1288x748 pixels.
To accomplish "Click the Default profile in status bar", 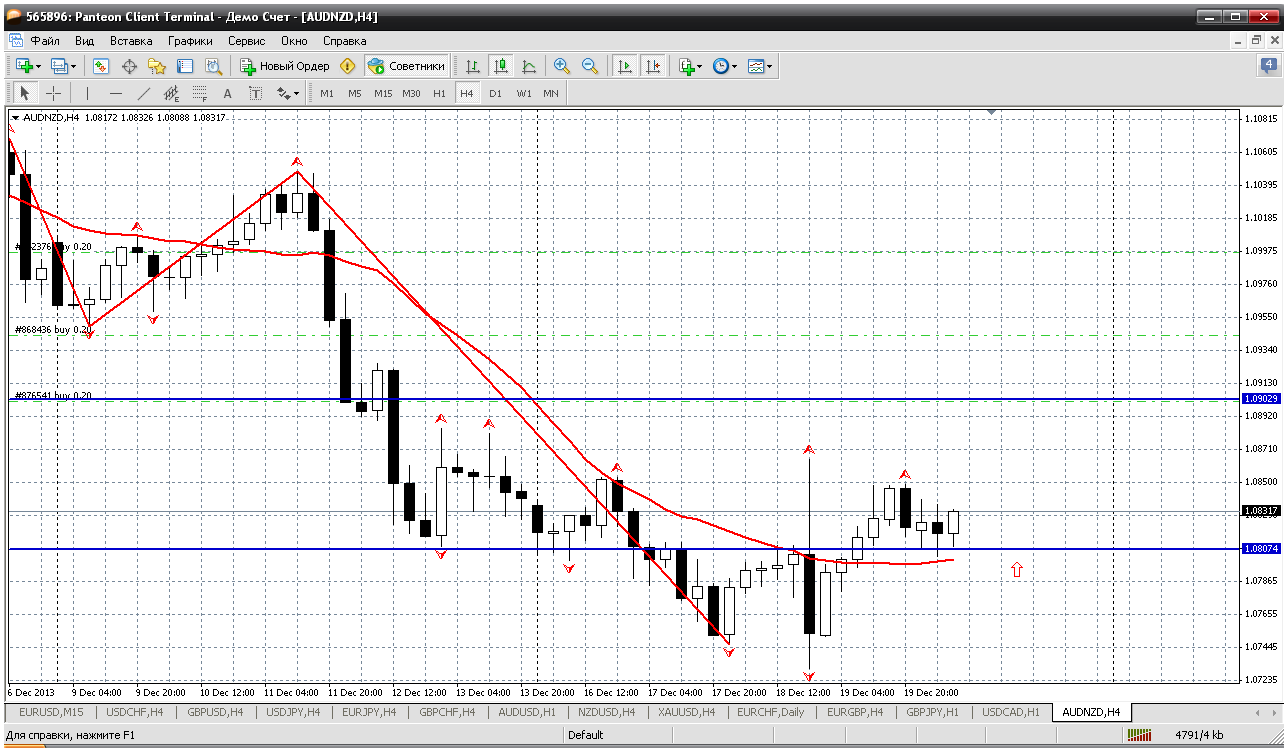I will click(585, 735).
